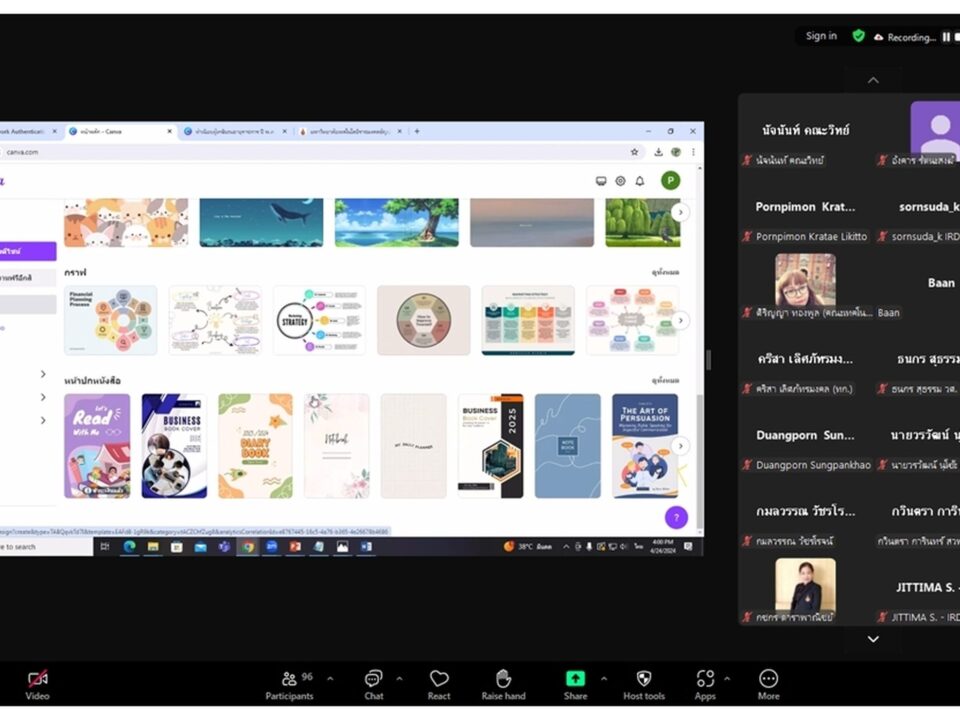The height and width of the screenshot is (720, 960).
Task: Click the Sign in link
Action: point(821,36)
